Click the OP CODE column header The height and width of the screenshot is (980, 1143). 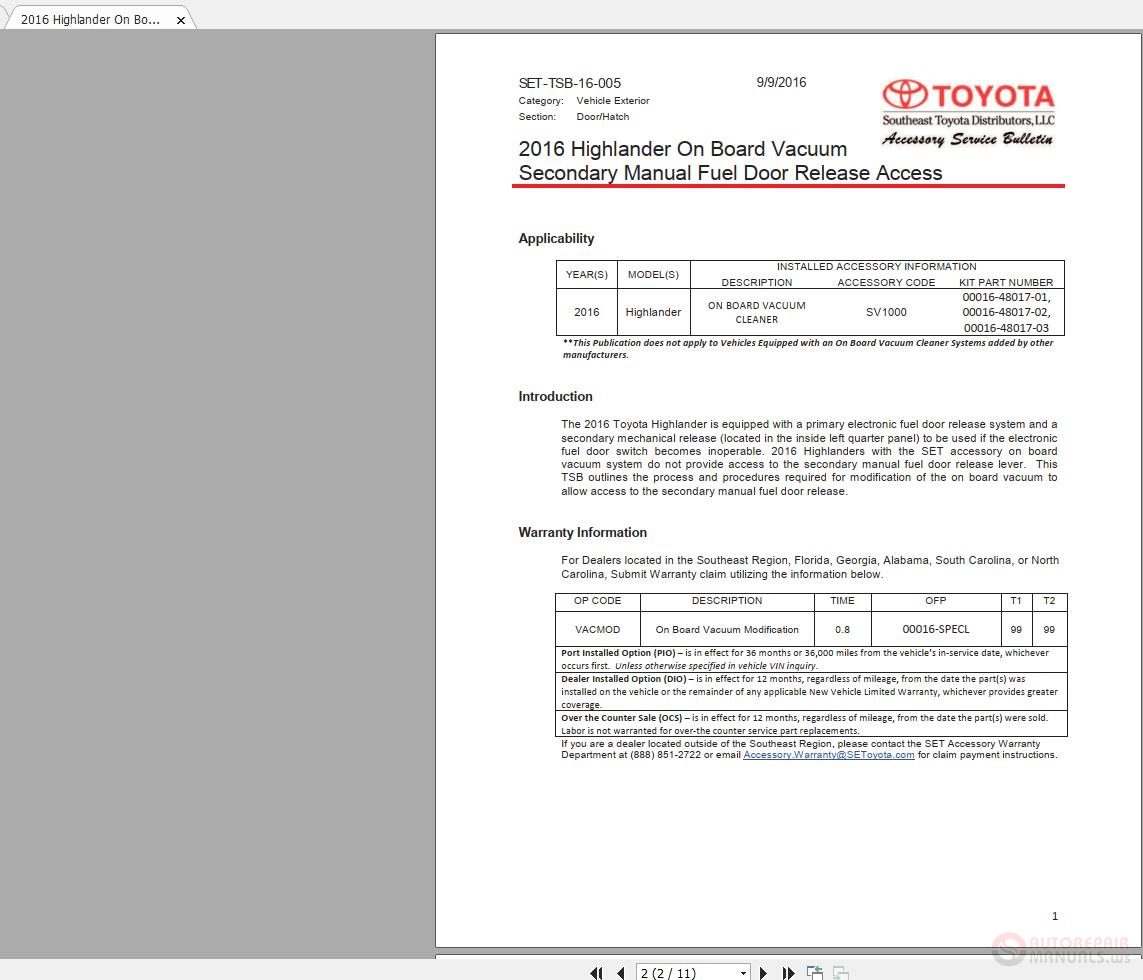pos(597,601)
